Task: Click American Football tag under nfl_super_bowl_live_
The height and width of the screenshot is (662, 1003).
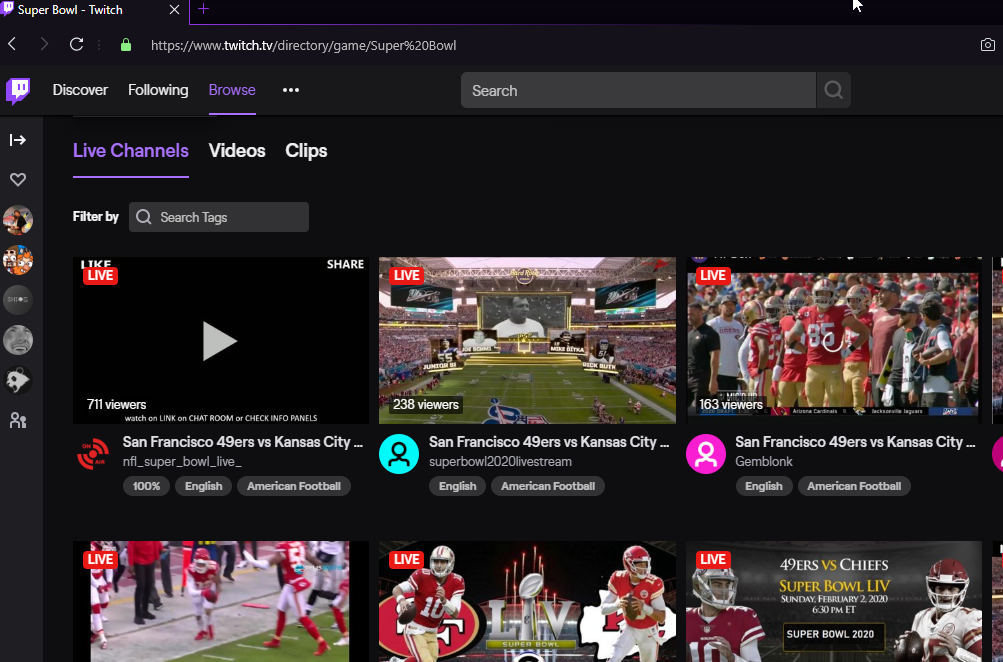Action: (294, 486)
